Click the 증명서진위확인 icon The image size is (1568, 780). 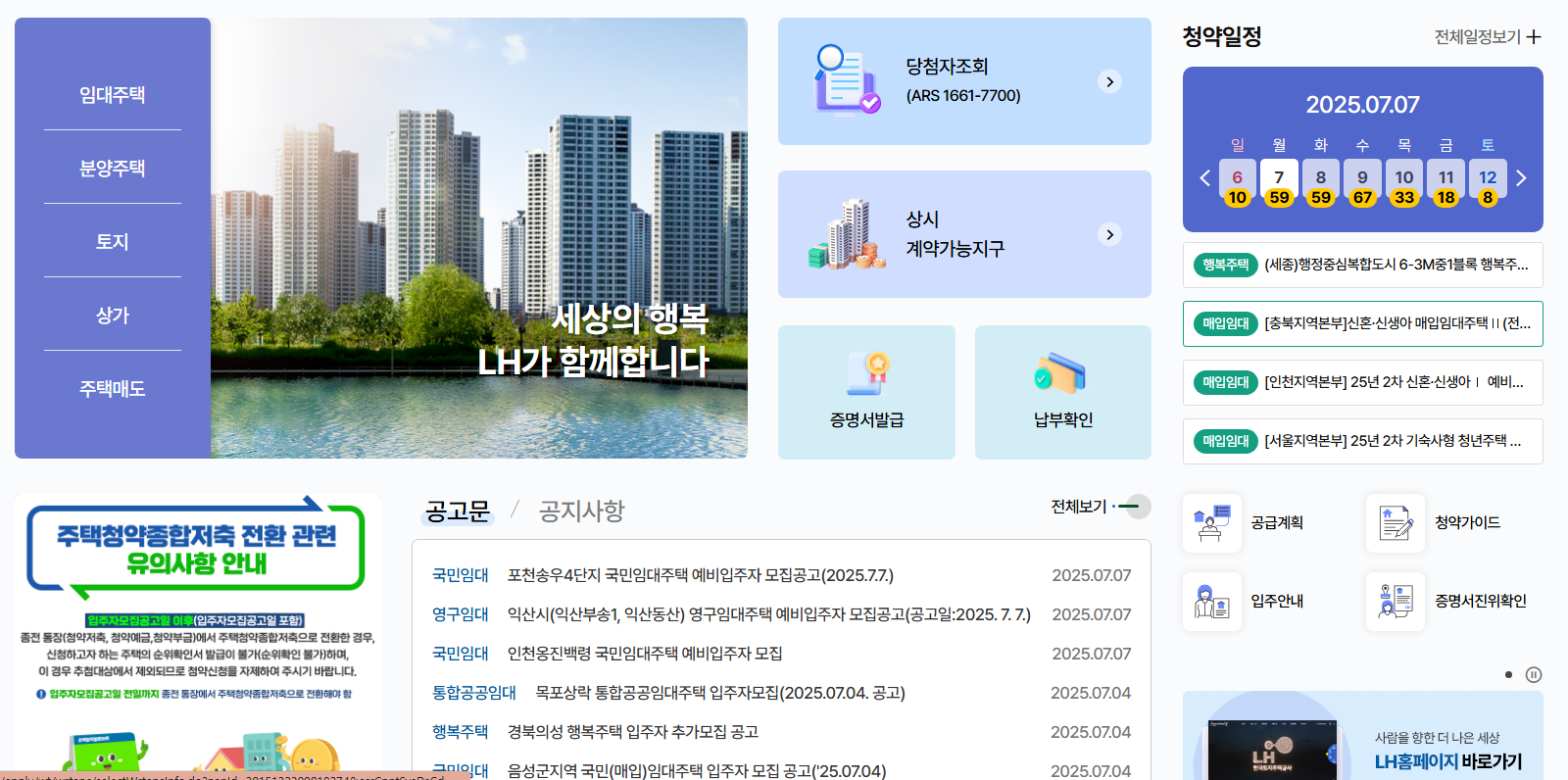coord(1396,602)
